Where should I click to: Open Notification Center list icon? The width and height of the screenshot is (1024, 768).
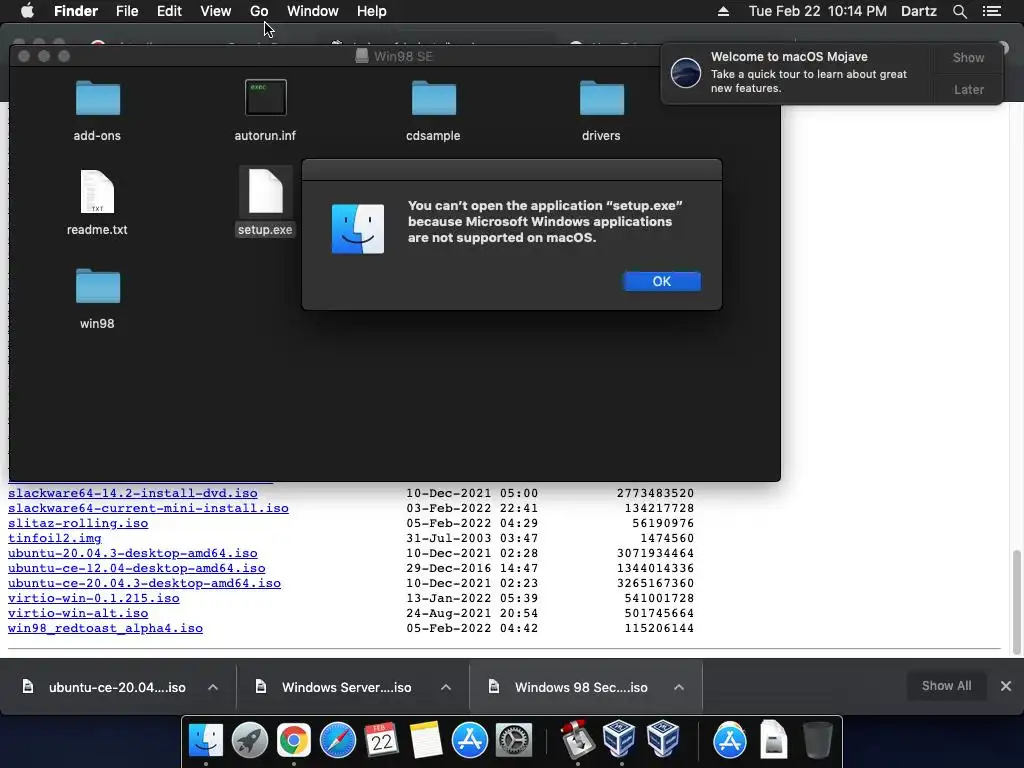pos(991,11)
